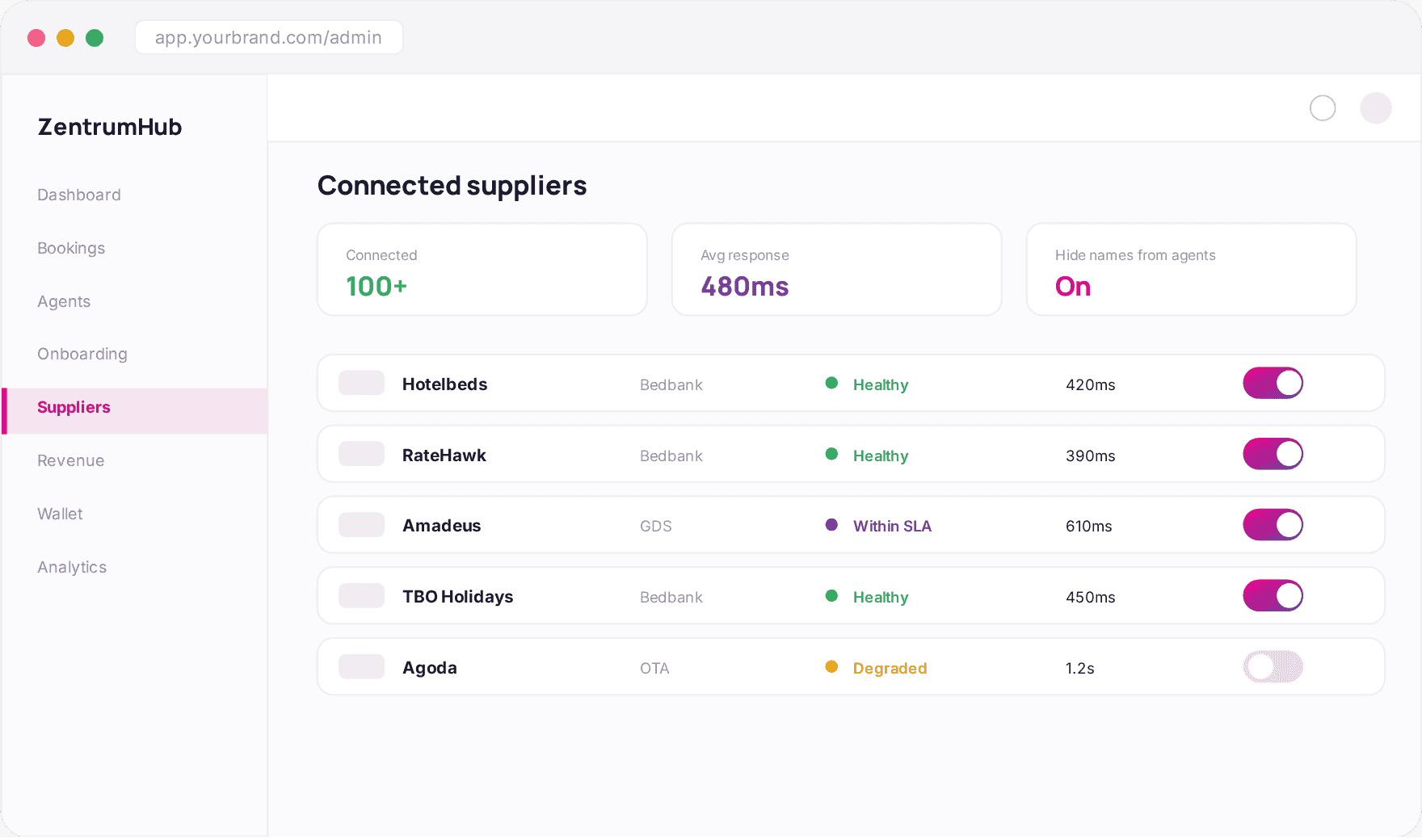Viewport: 1422px width, 840px height.
Task: Select the active Suppliers sidebar item
Action: tap(135, 411)
